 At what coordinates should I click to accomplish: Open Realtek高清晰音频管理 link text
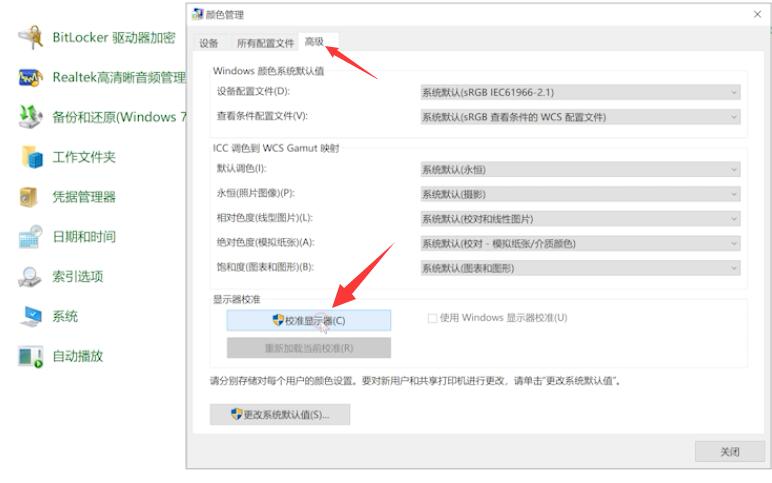tap(119, 77)
